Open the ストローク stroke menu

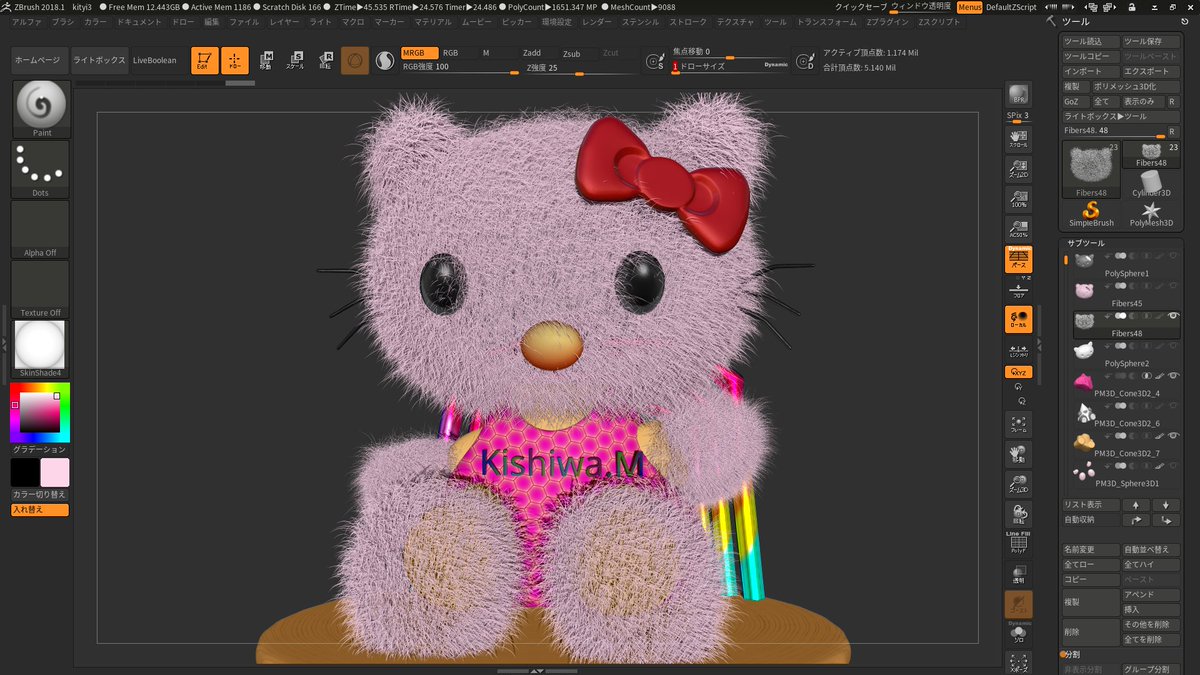tap(688, 21)
